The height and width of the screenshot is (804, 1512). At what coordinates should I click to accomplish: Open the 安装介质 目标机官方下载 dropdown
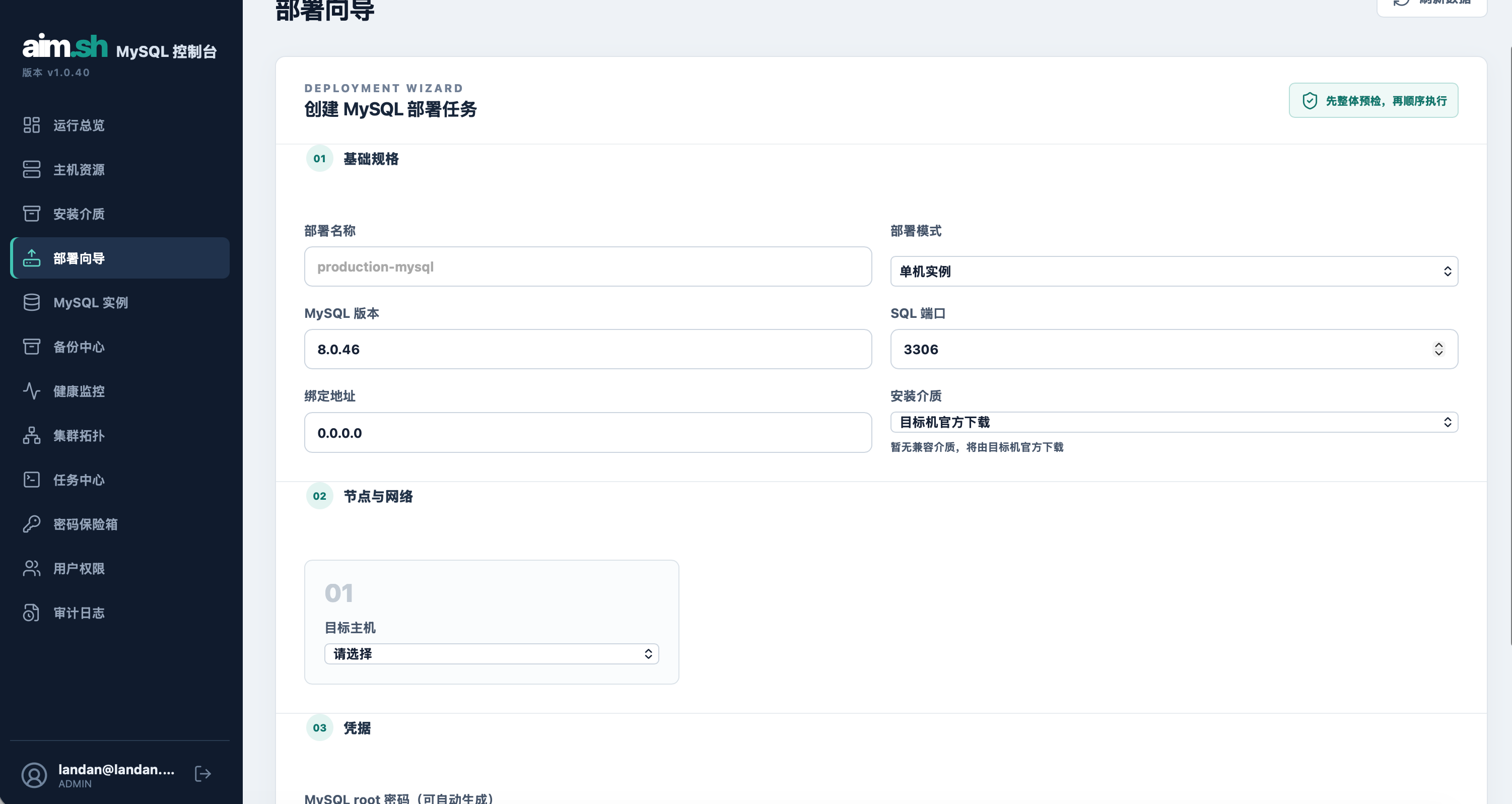click(x=1174, y=422)
